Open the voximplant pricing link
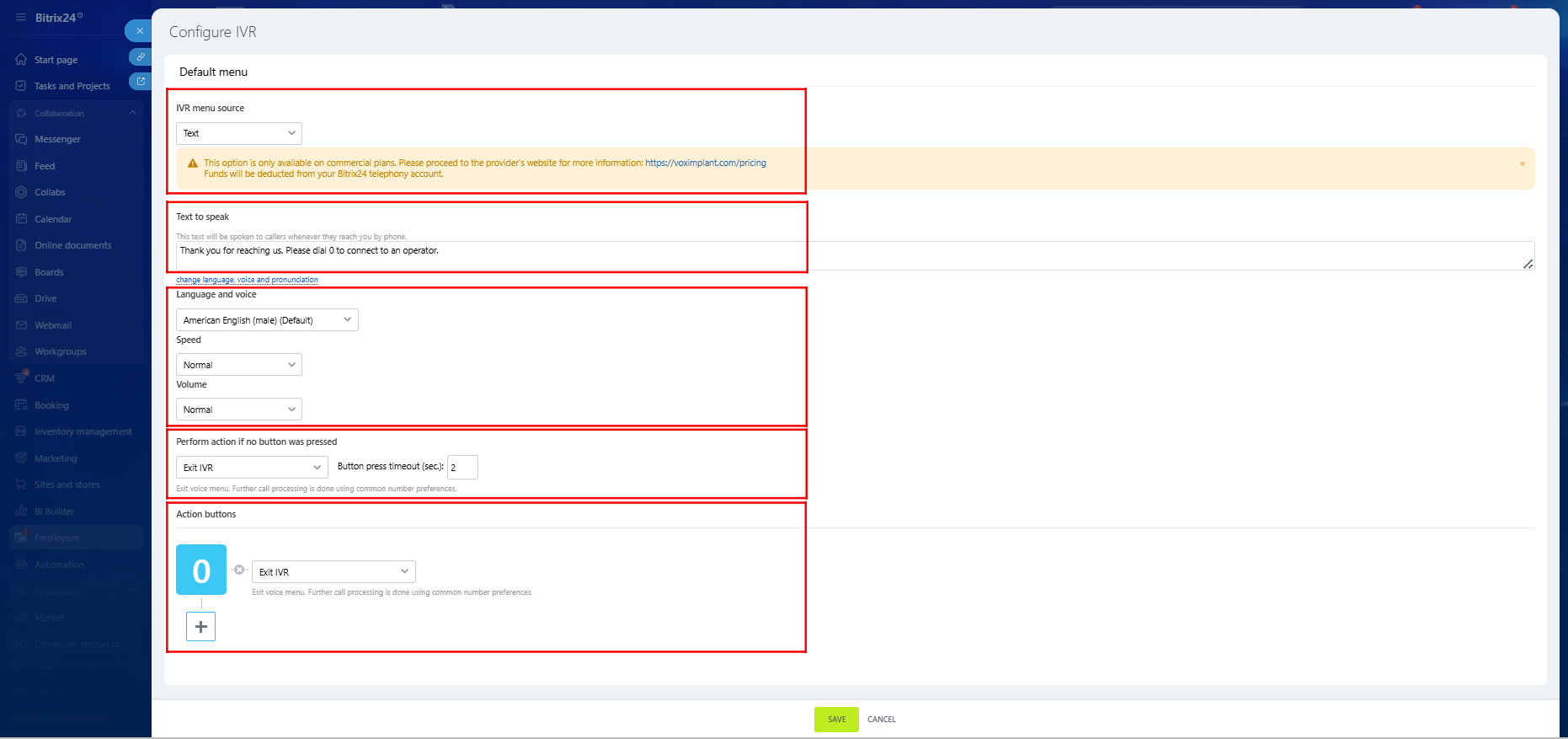The image size is (1568, 739). [x=706, y=163]
